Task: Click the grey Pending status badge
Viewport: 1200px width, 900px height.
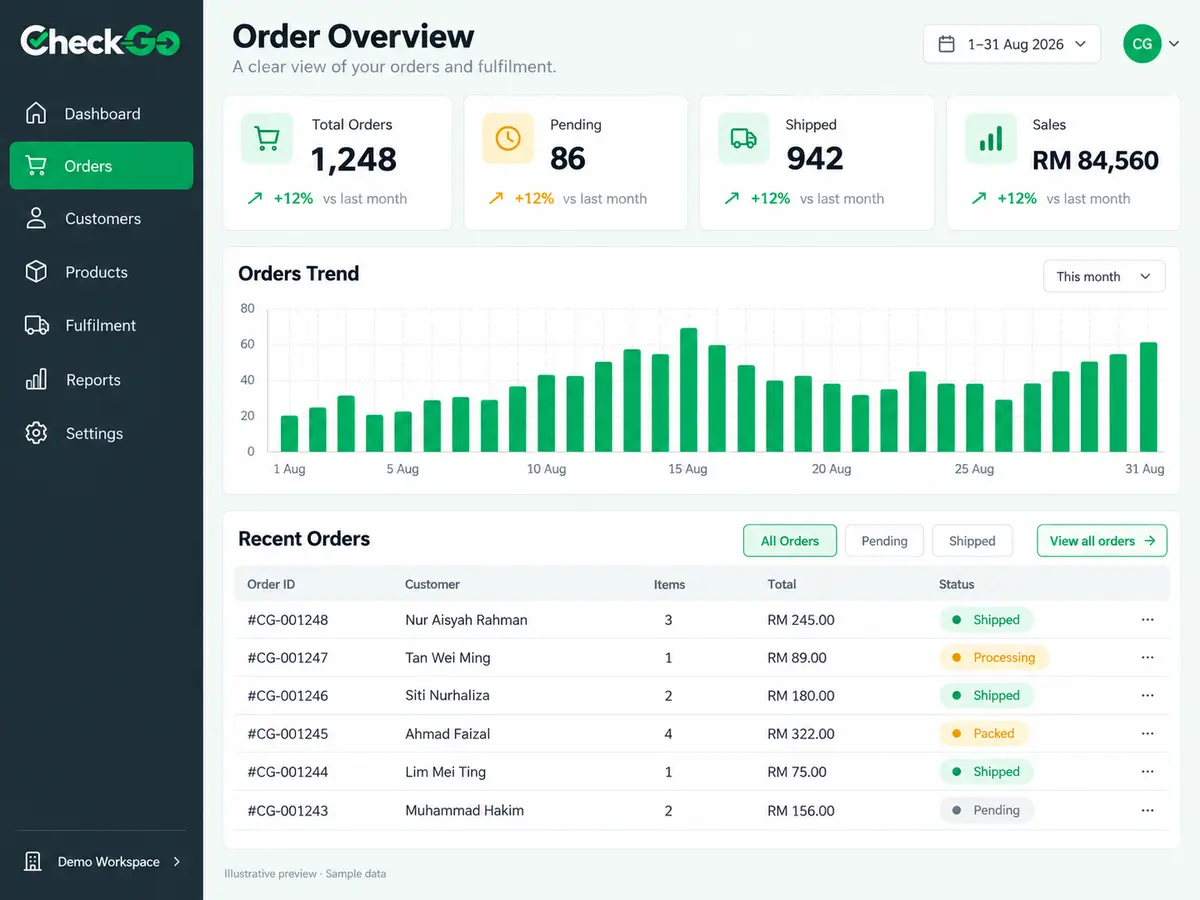Action: [986, 810]
